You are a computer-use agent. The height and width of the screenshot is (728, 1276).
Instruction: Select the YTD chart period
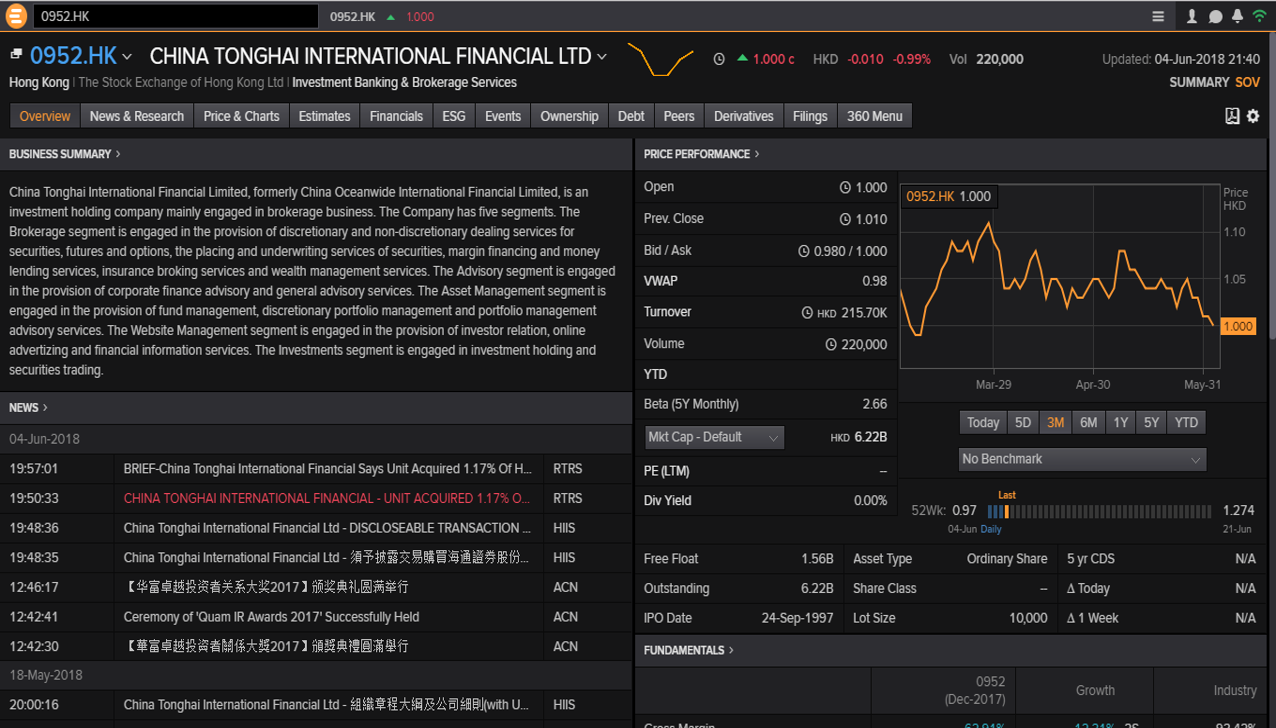(1186, 422)
